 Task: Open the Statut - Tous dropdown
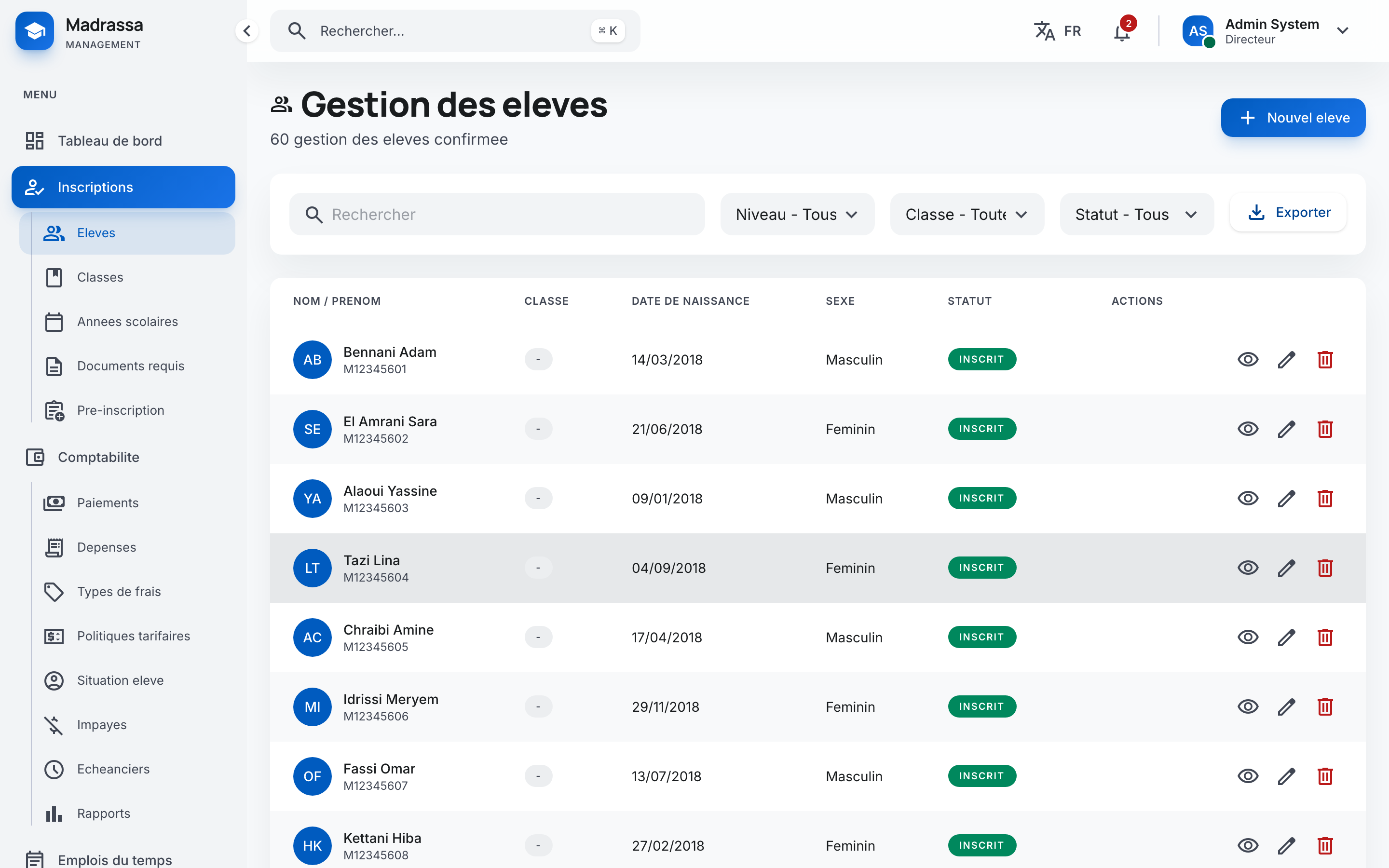1136,215
